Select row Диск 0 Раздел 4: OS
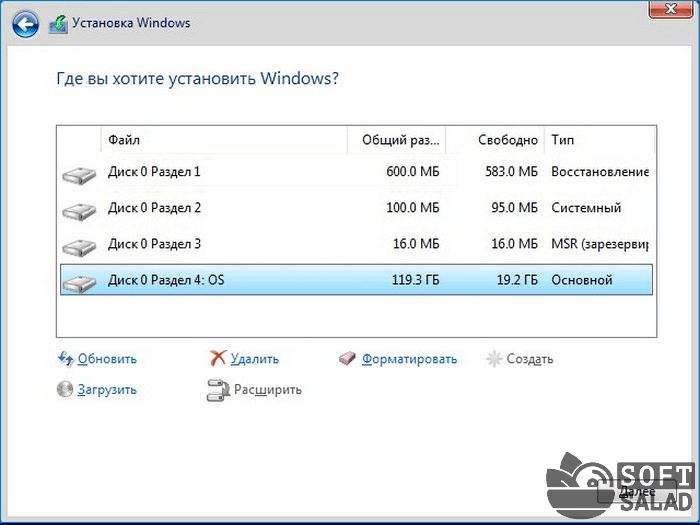The width and height of the screenshot is (700, 525). (356, 280)
